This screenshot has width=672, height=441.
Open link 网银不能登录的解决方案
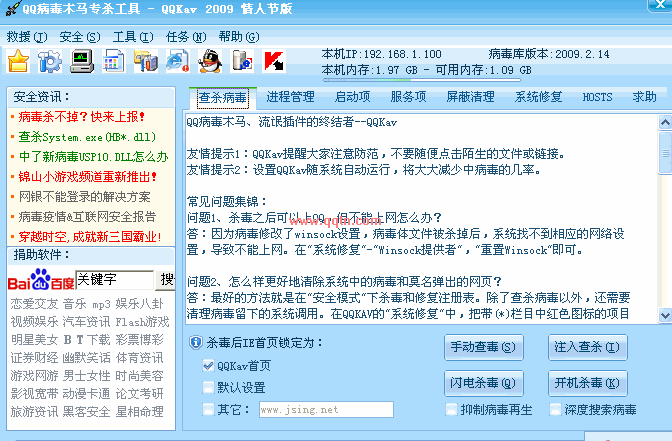tap(84, 197)
